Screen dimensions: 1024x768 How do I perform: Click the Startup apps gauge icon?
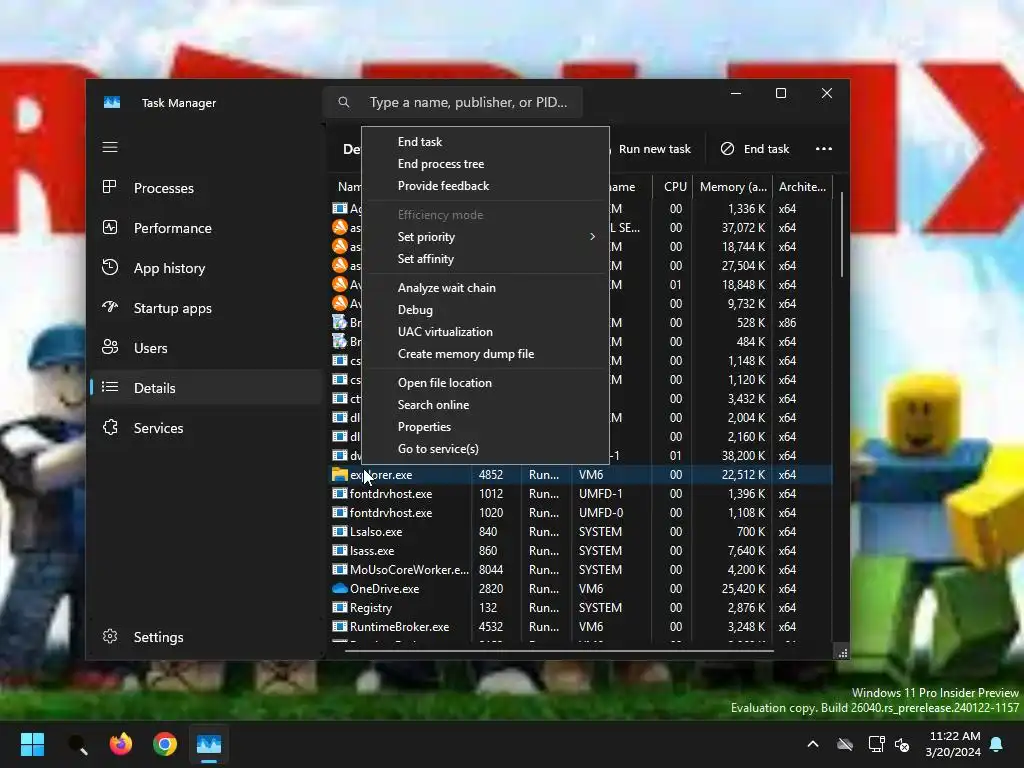[110, 307]
